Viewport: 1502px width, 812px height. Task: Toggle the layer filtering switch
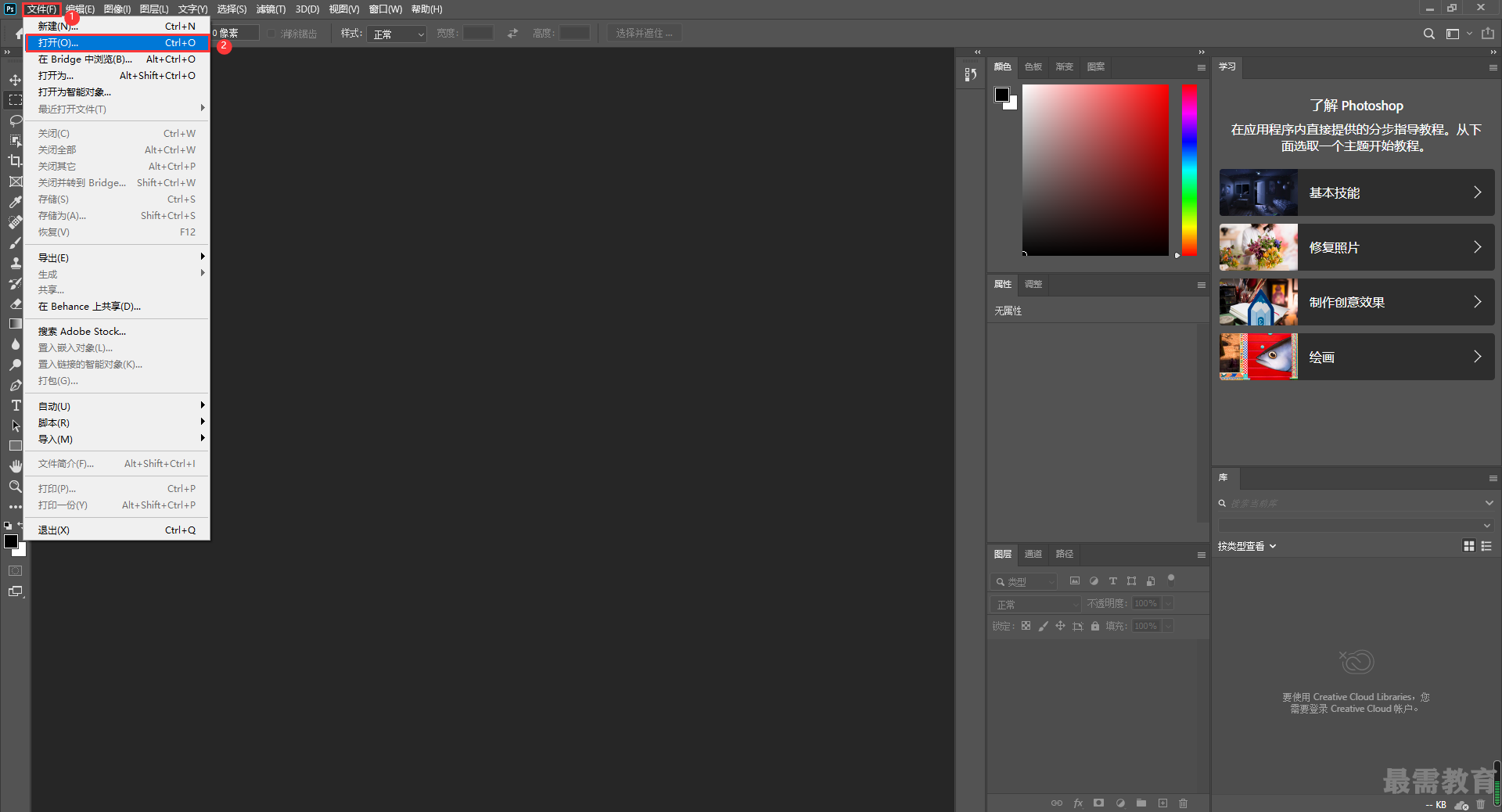pyautogui.click(x=1171, y=580)
